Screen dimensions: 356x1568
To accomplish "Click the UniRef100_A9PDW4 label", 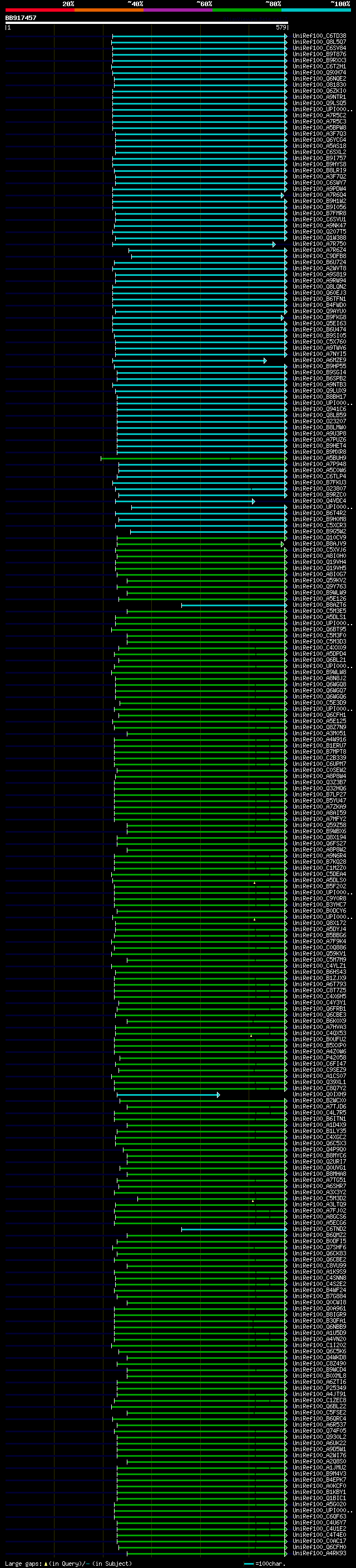I will point(319,189).
